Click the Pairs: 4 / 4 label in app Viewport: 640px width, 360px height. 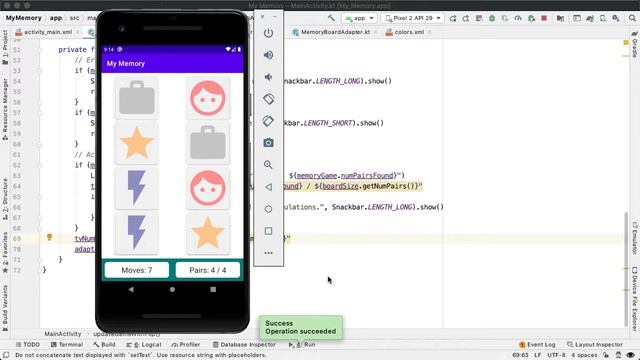tap(208, 270)
